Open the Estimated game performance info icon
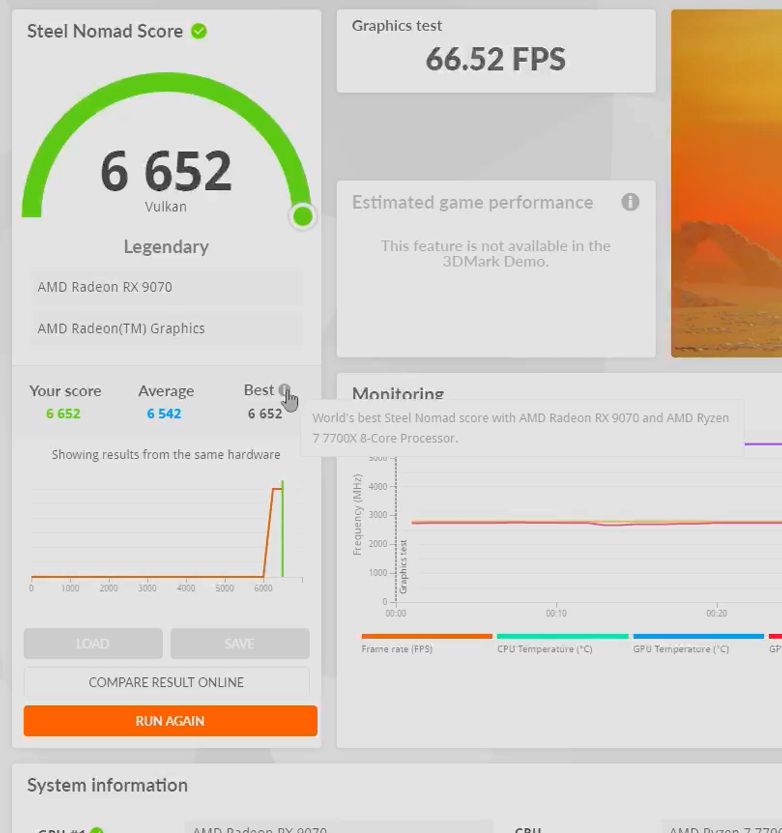782x833 pixels. [630, 202]
